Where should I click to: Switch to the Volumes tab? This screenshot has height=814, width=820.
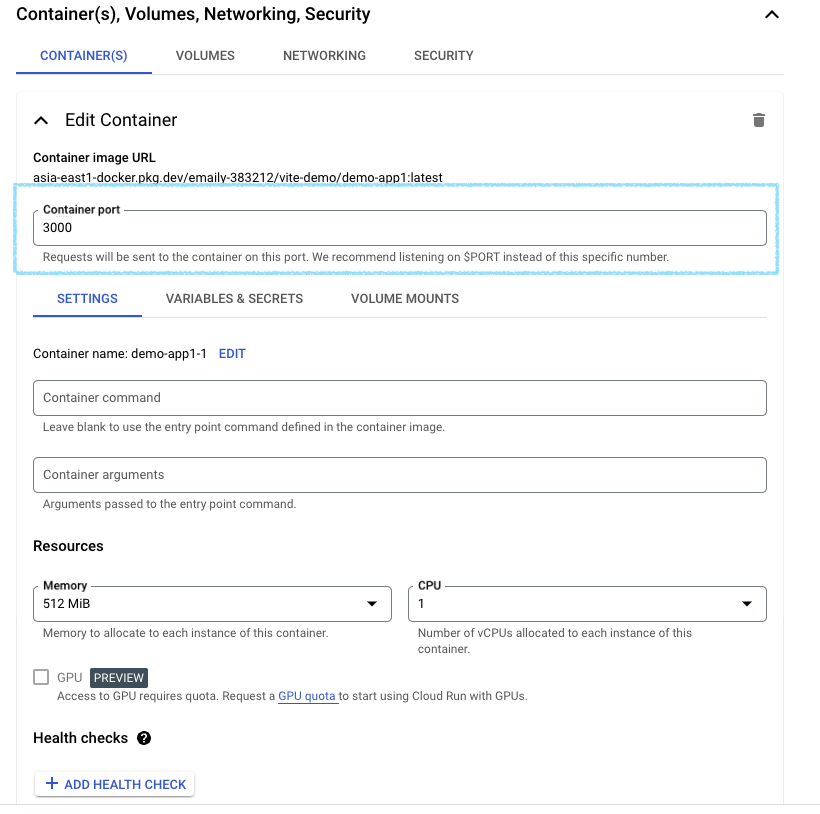coord(205,56)
